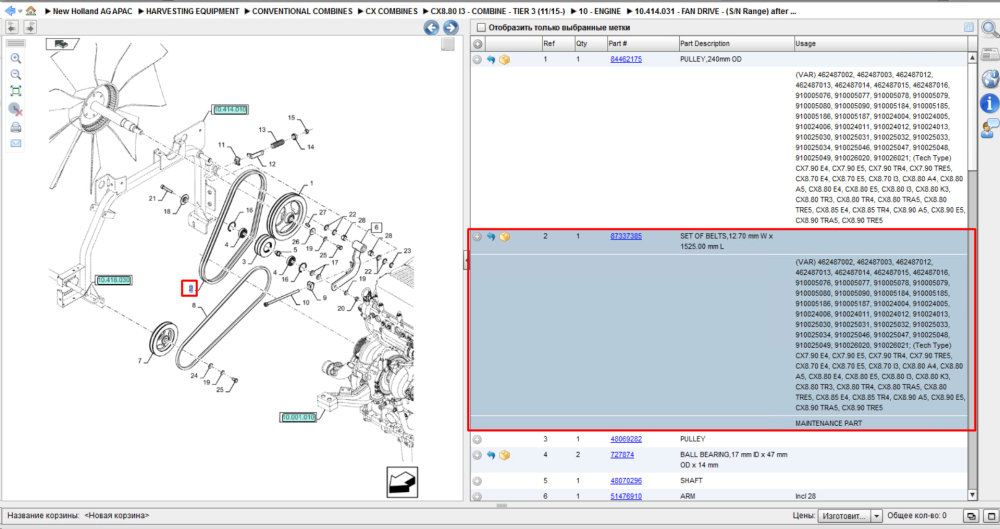Viewport: 1000px width, 529px height.
Task: Add part 84462175 with plus icon
Action: coord(477,59)
